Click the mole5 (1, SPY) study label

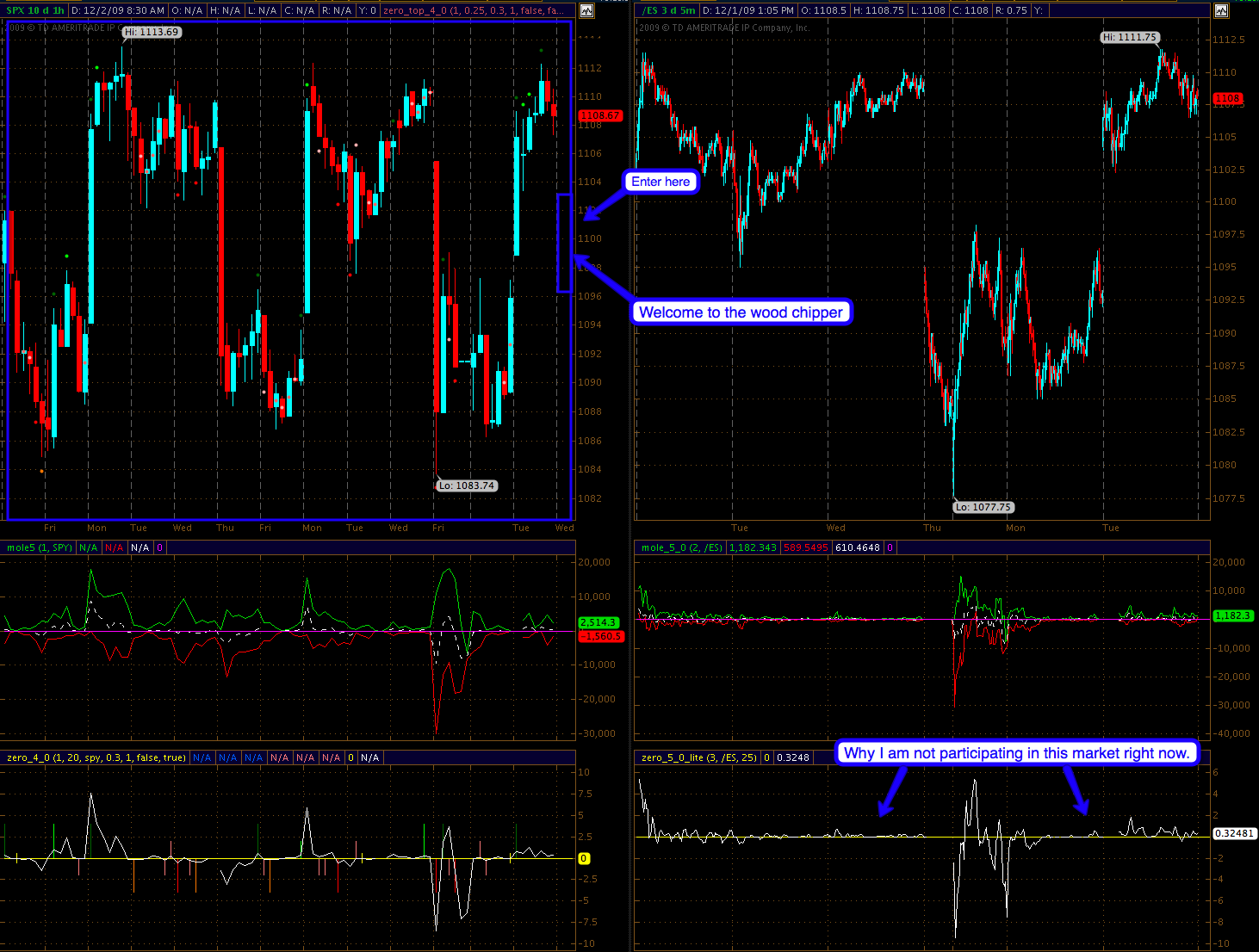[40, 547]
